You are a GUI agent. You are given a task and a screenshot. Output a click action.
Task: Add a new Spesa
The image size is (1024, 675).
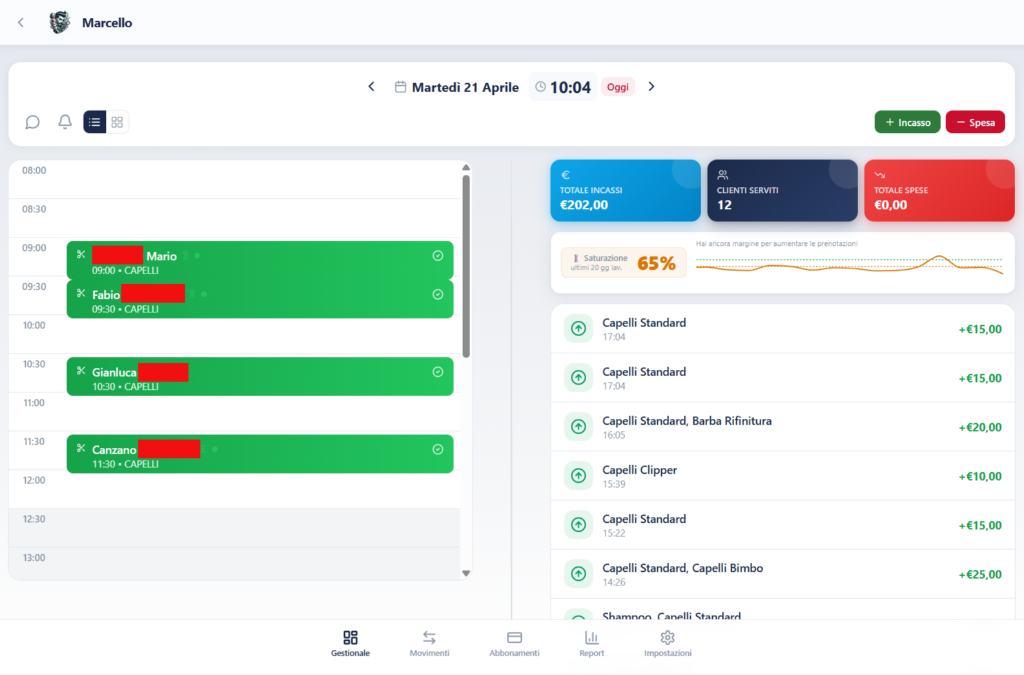click(975, 122)
